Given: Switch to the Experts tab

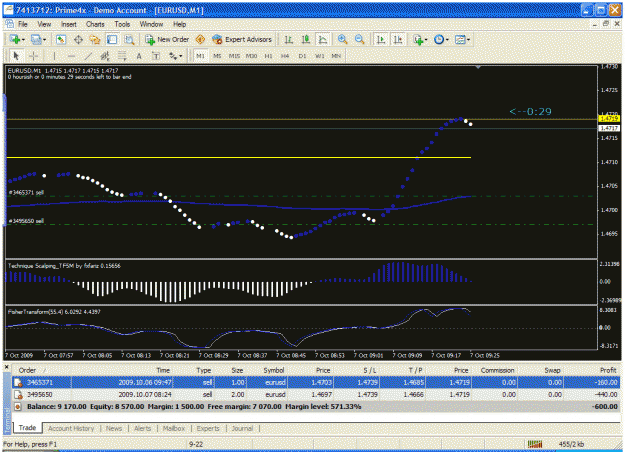Looking at the screenshot, I should point(208,428).
